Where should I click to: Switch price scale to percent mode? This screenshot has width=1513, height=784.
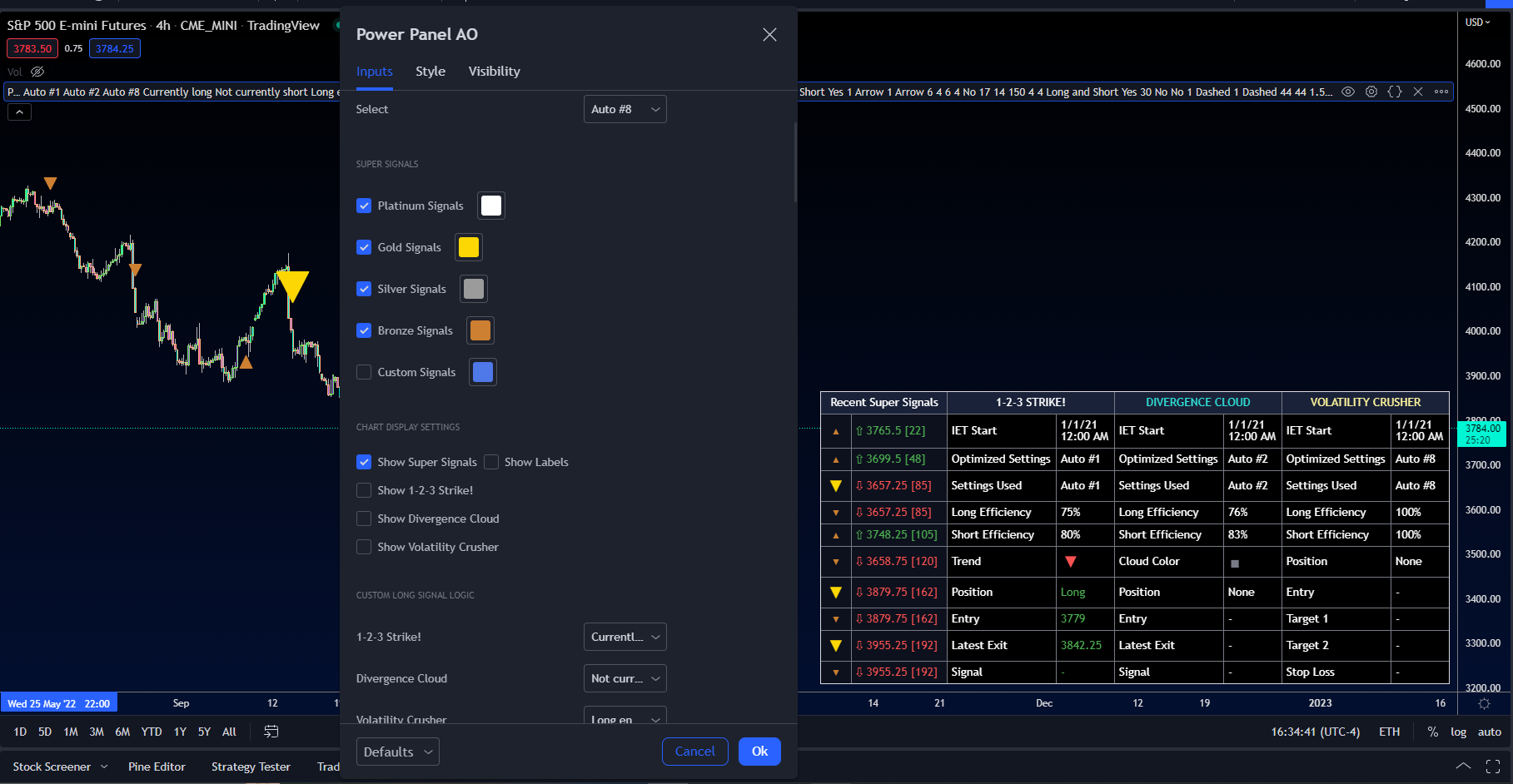tap(1433, 732)
